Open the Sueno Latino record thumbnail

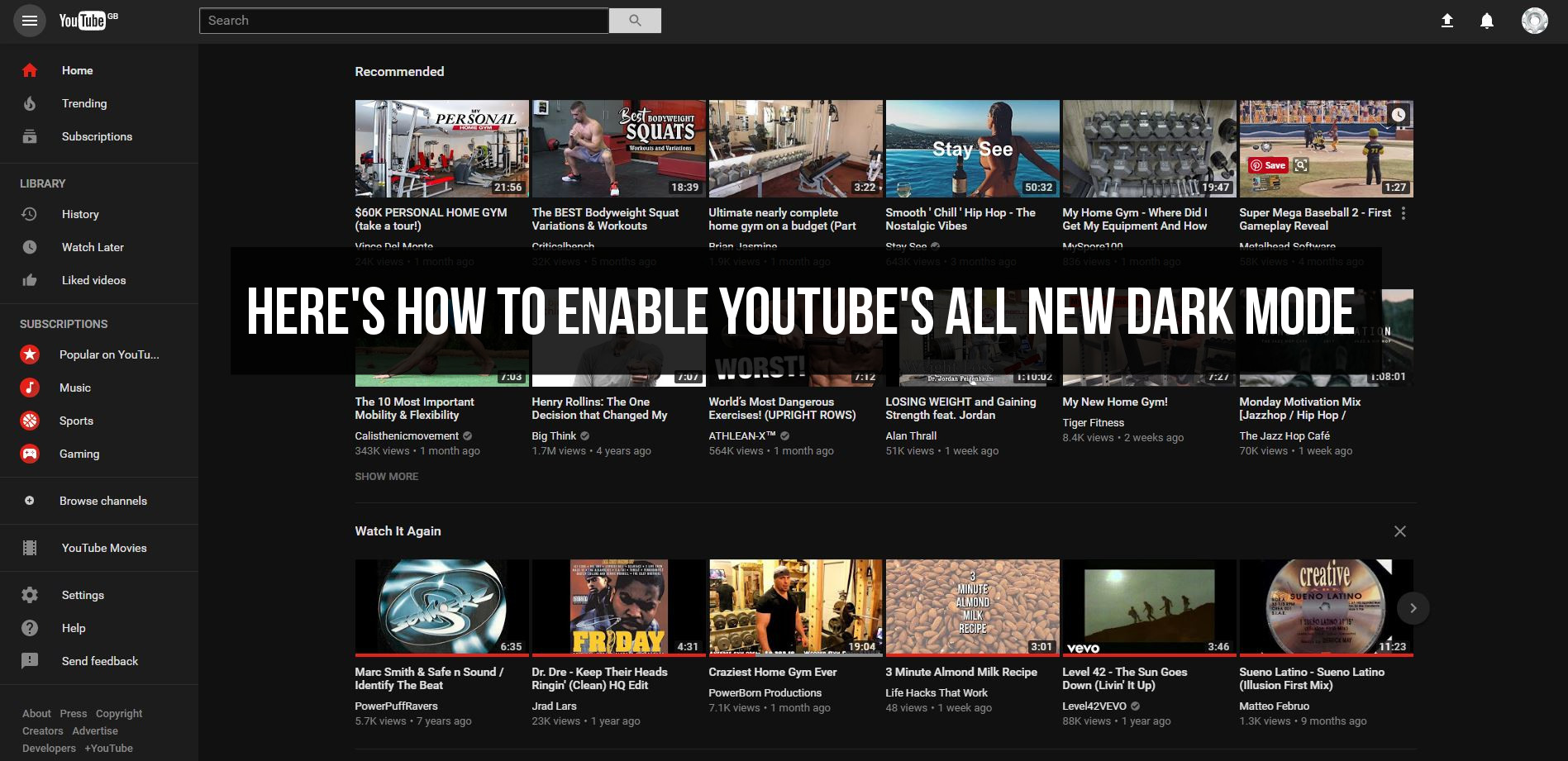(x=1327, y=607)
